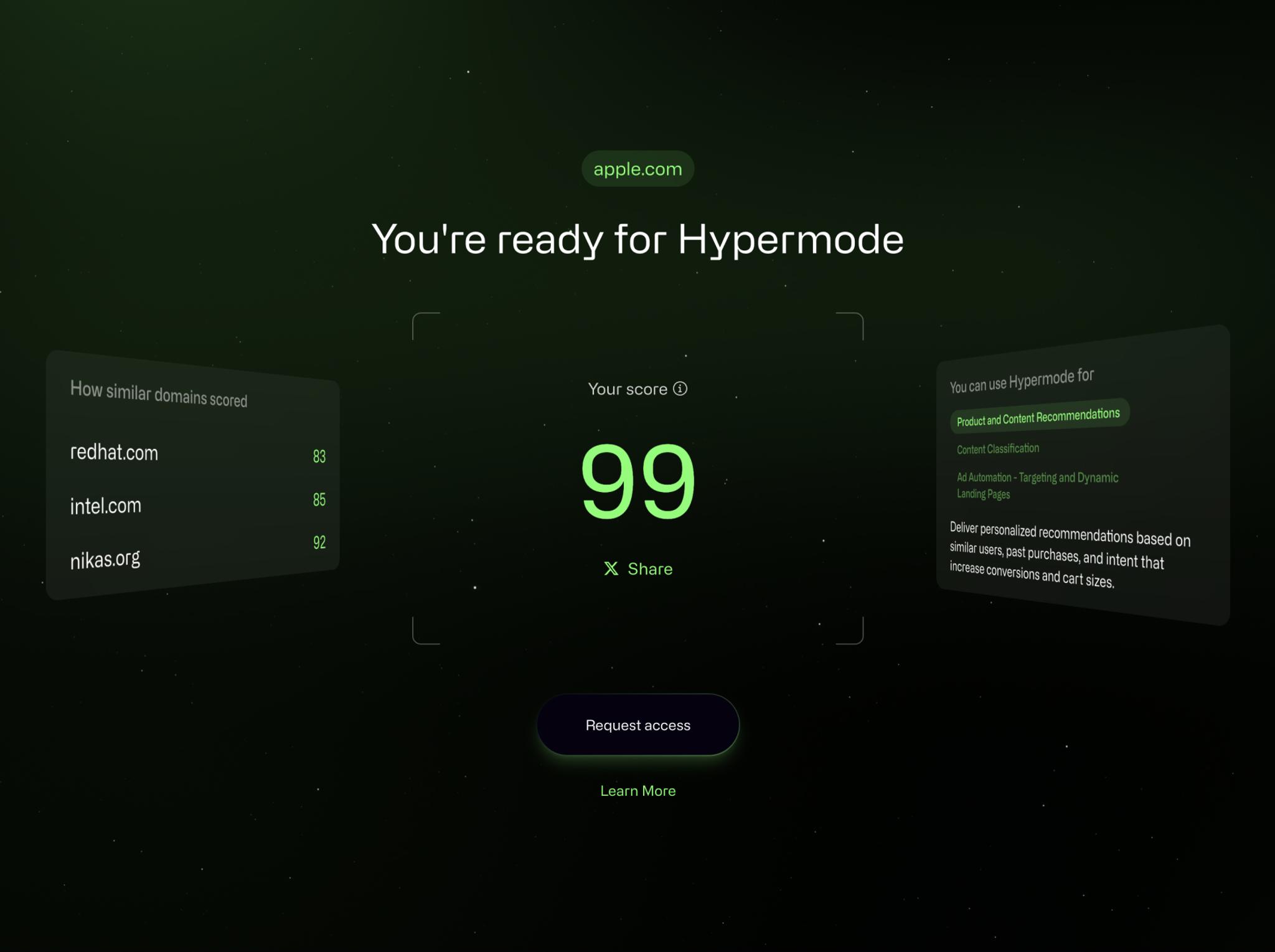1275x952 pixels.
Task: Click the large 99 score number
Action: coord(637,480)
